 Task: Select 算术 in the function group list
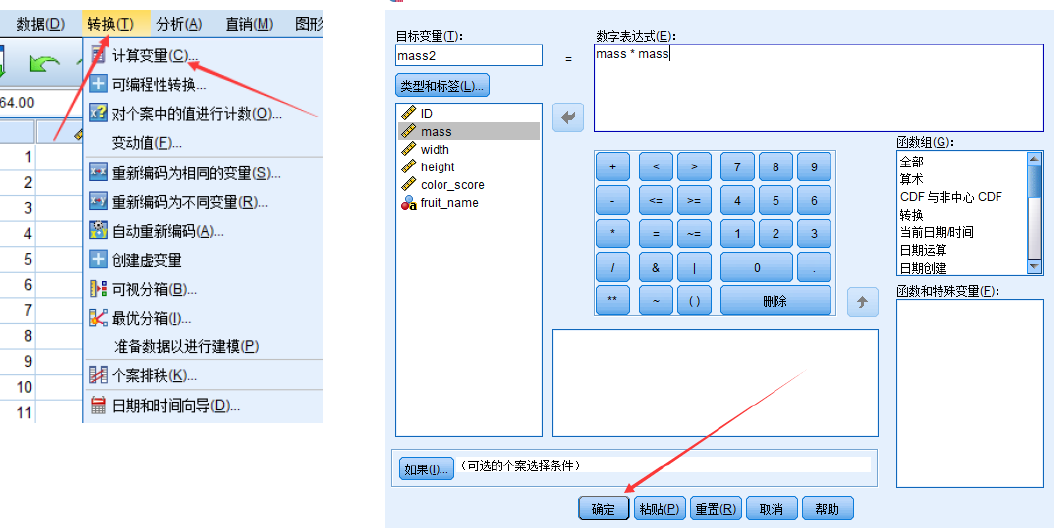click(912, 179)
